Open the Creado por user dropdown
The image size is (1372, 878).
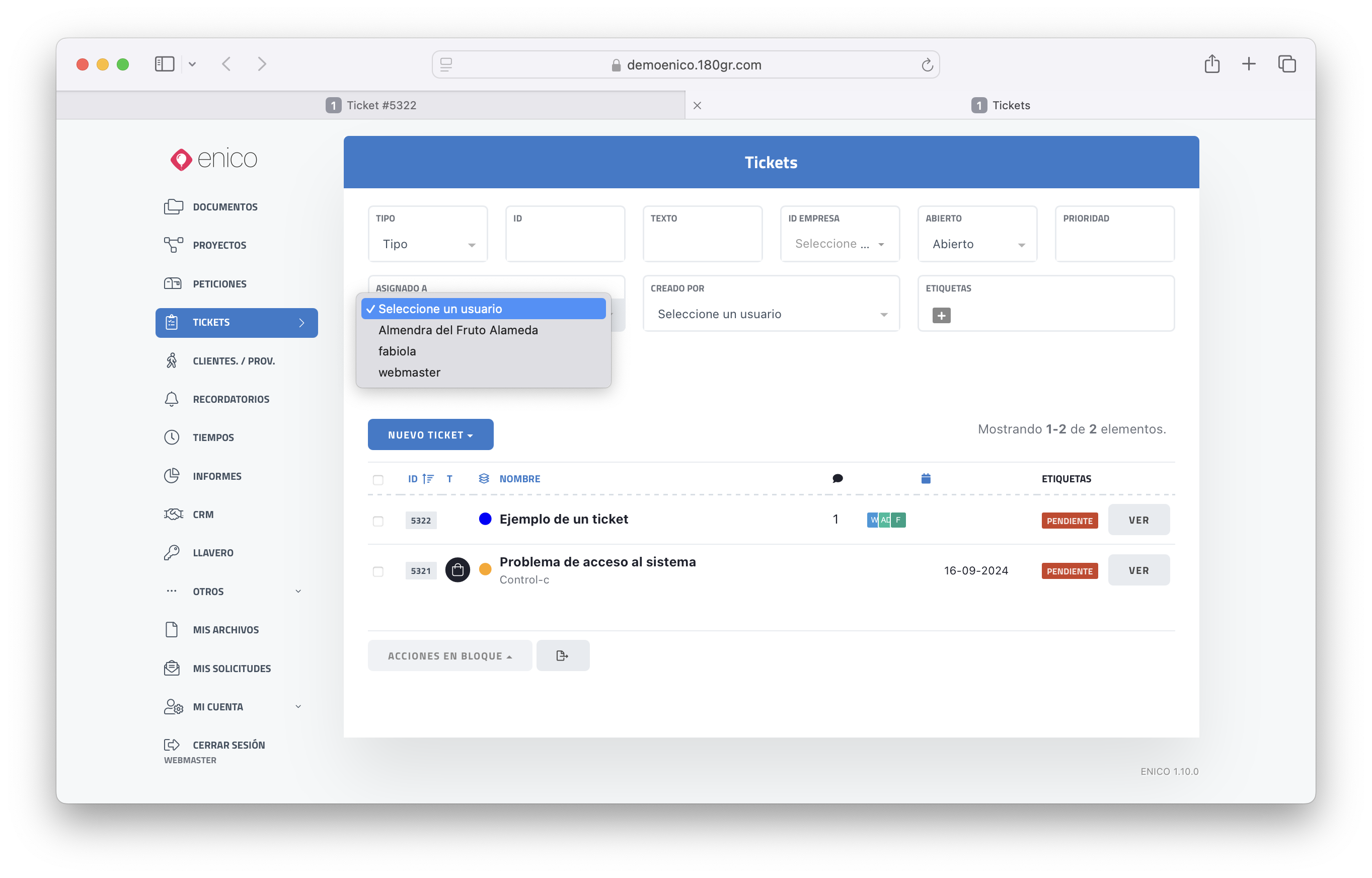coord(771,314)
